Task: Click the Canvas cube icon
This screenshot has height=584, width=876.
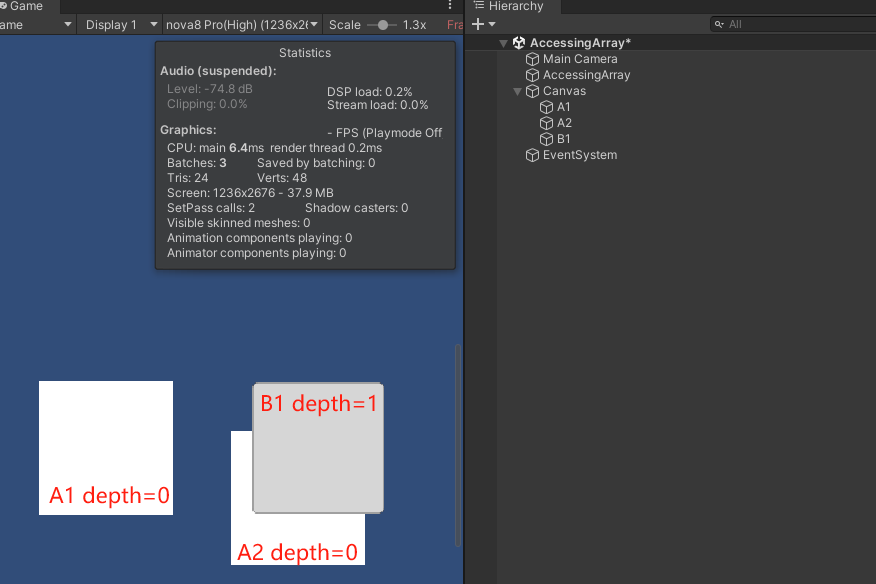Action: point(532,91)
